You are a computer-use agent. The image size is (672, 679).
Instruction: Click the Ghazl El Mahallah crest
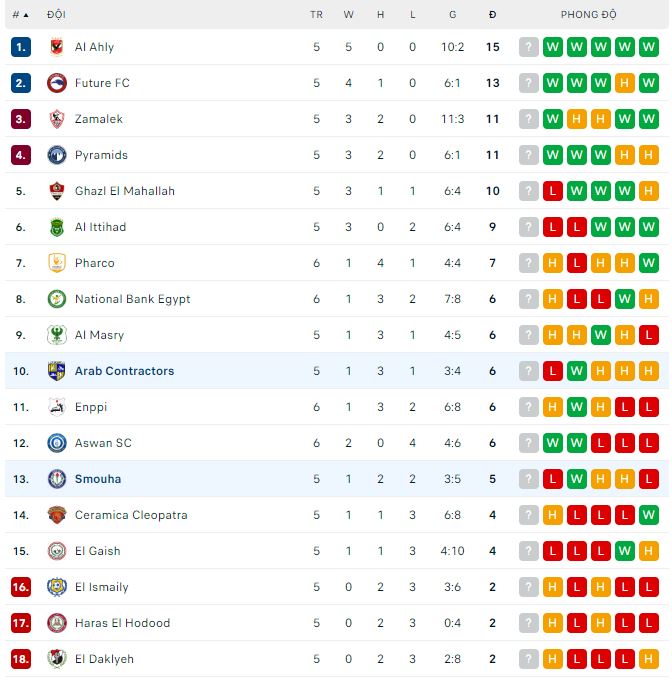click(x=56, y=191)
